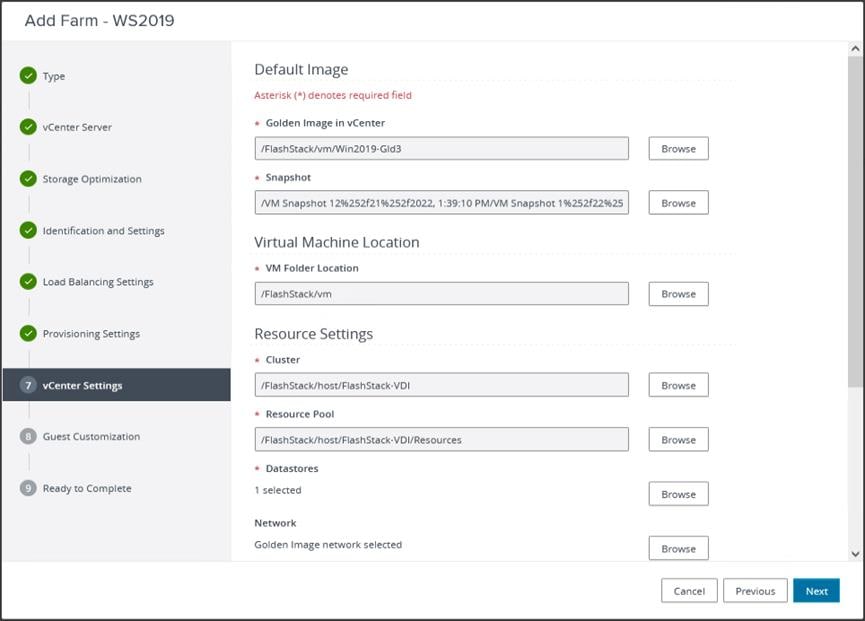Browse for the Snapshot
The height and width of the screenshot is (621, 865).
[x=678, y=203]
